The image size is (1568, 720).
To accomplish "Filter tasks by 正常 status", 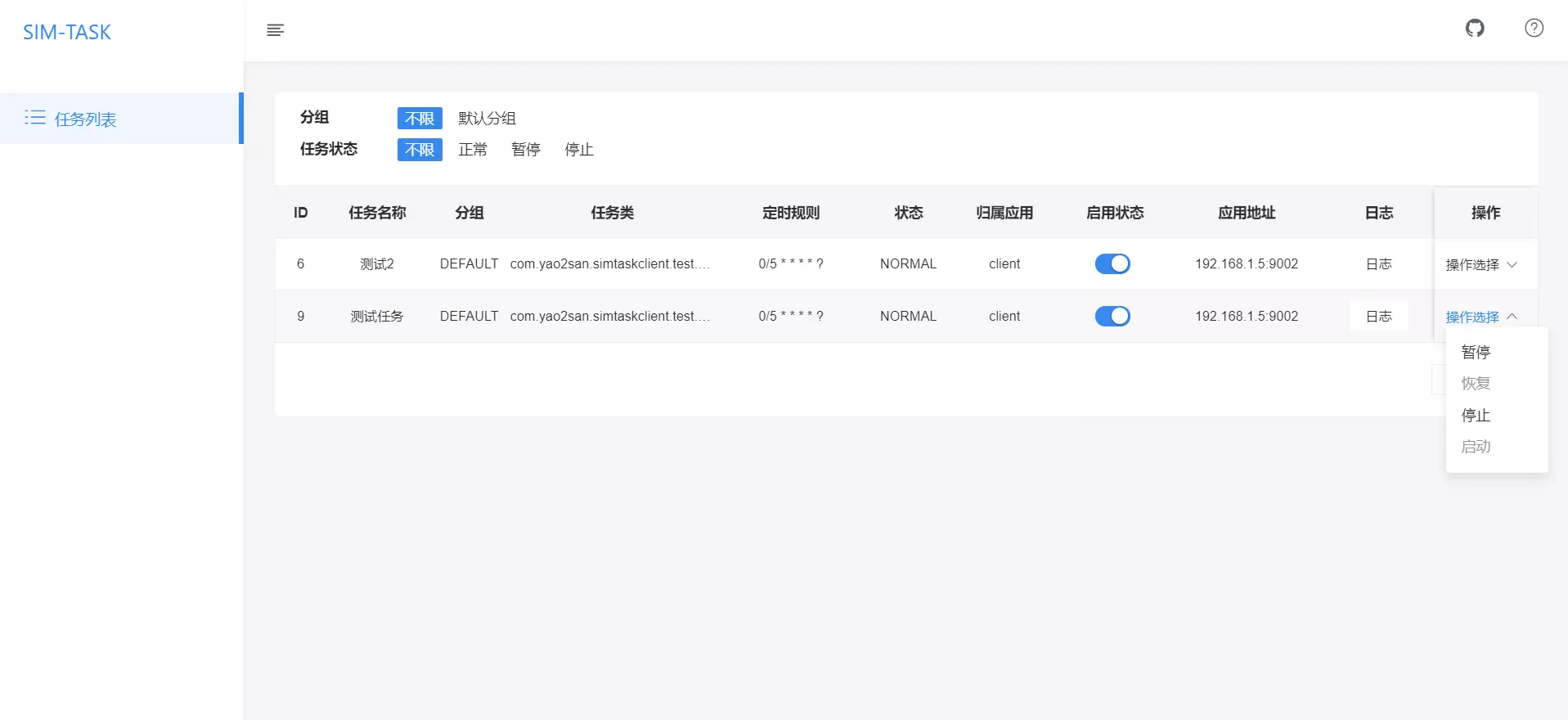I will [x=473, y=150].
